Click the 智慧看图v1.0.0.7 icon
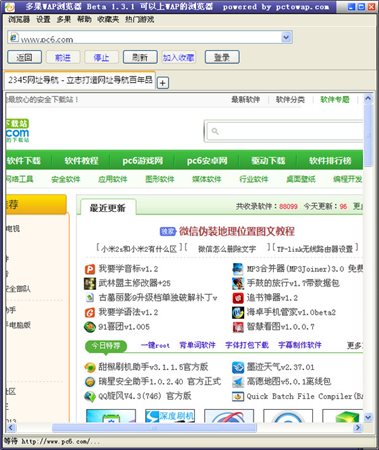Image resolution: width=379 pixels, height=450 pixels. tap(238, 327)
